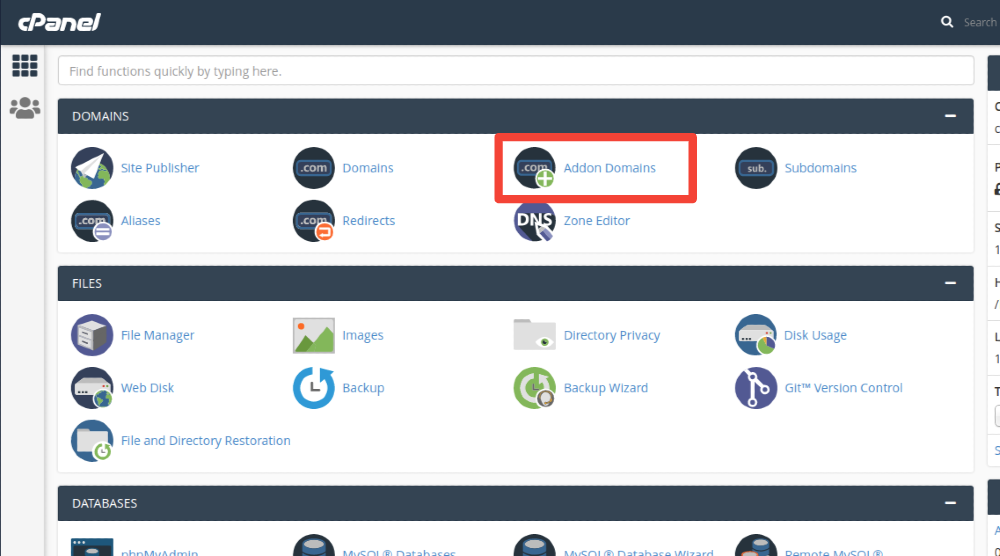
Task: Open the Disk Usage link
Action: pyautogui.click(x=815, y=335)
